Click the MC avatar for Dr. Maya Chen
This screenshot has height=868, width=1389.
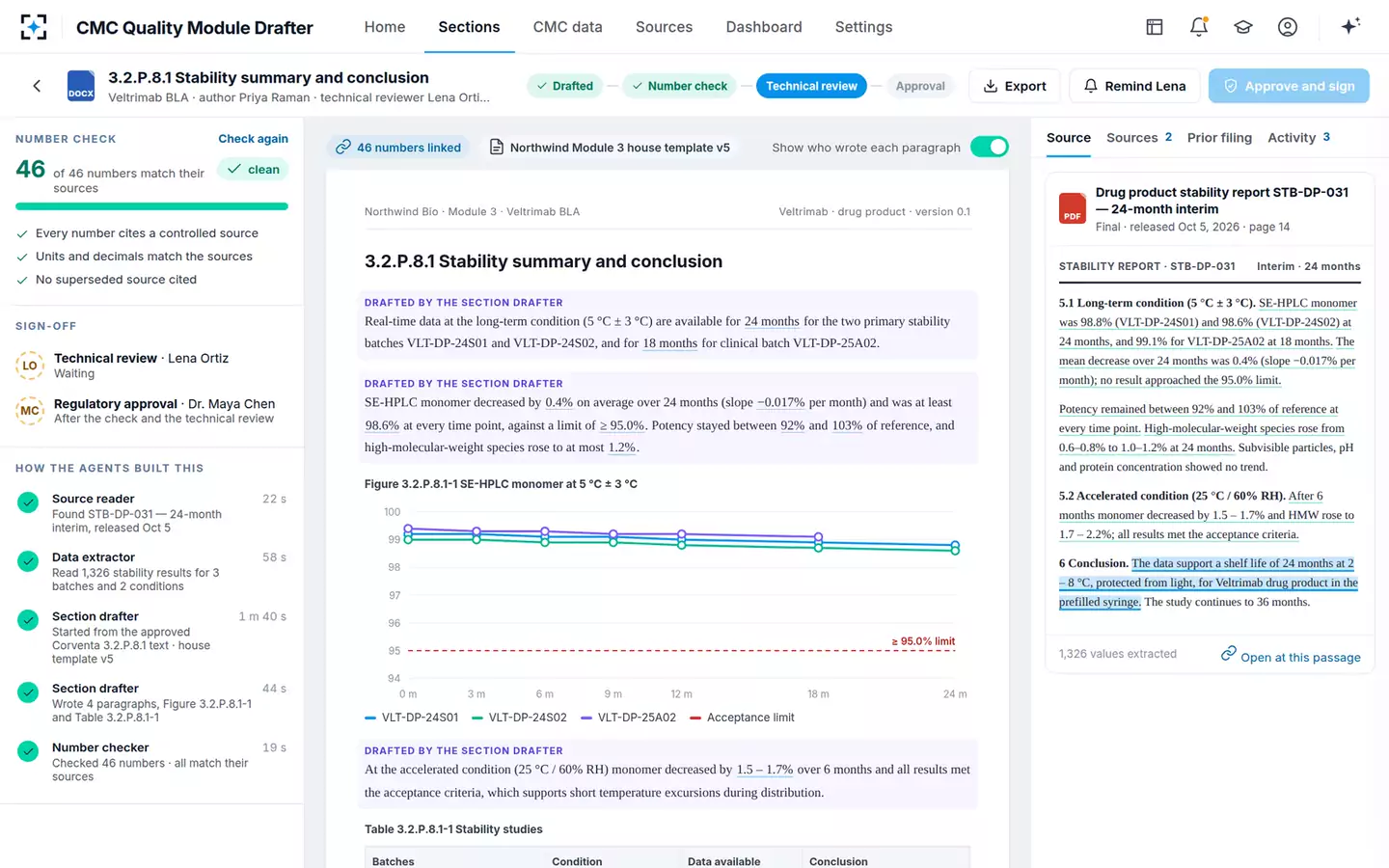pyautogui.click(x=30, y=411)
